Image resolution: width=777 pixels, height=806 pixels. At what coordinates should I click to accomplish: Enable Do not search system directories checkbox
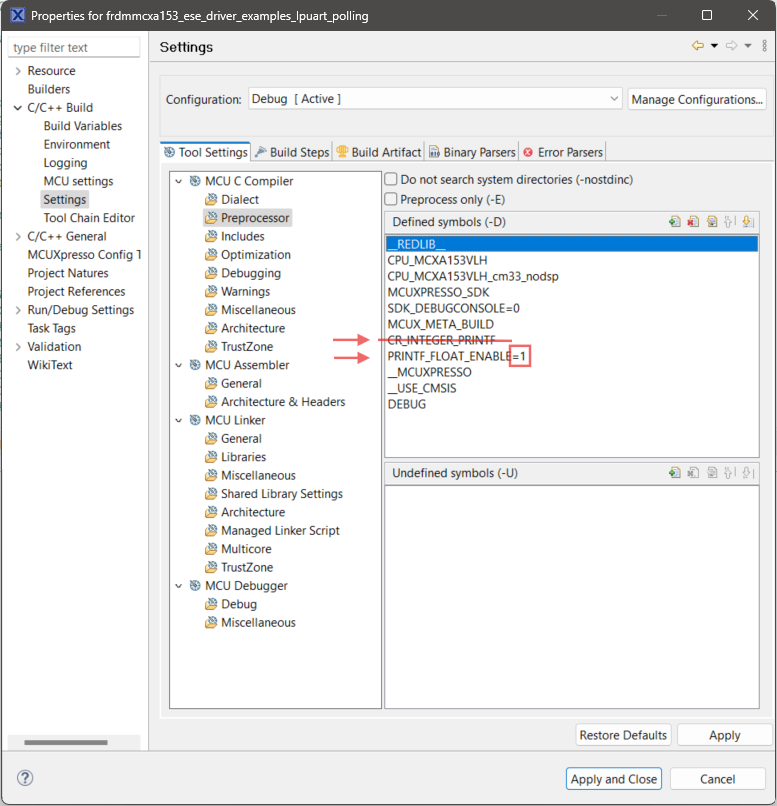coord(391,179)
